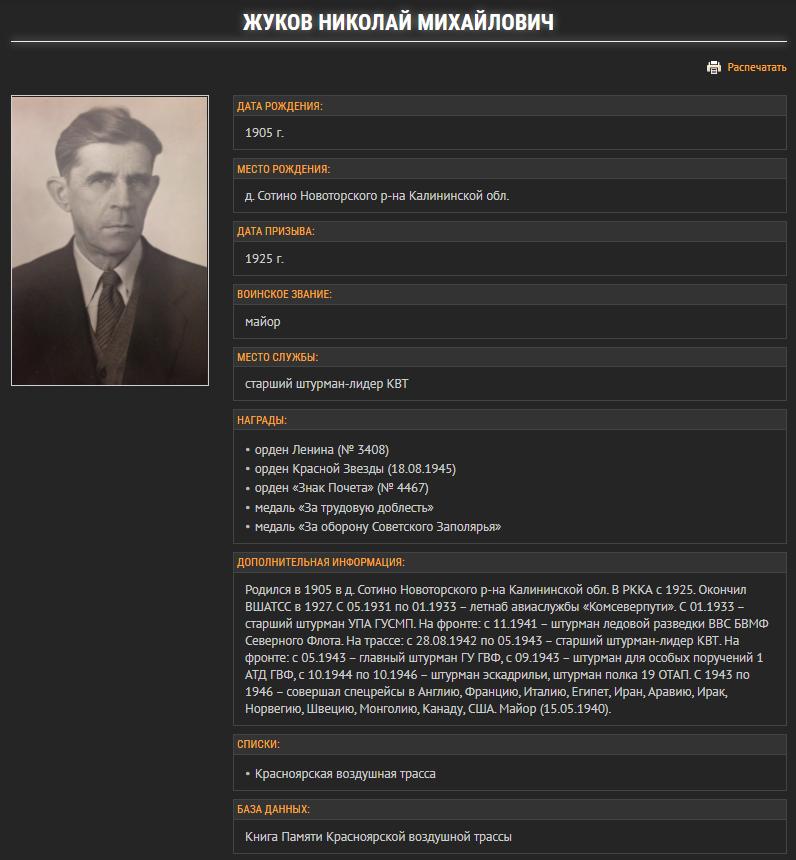Click the «орден «Знак Почета»» award entry
Image resolution: width=796 pixels, height=860 pixels.
click(341, 488)
